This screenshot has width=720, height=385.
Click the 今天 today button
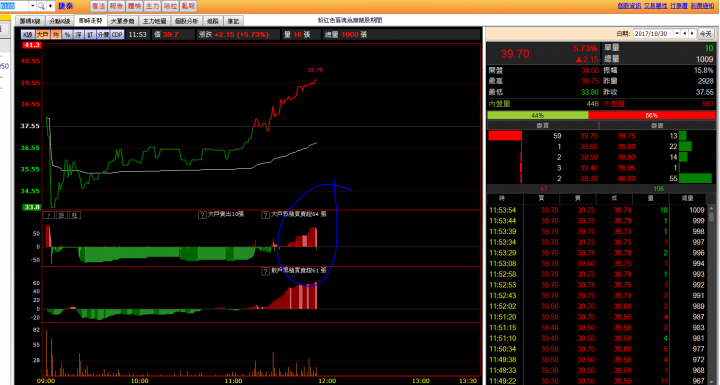pos(706,34)
